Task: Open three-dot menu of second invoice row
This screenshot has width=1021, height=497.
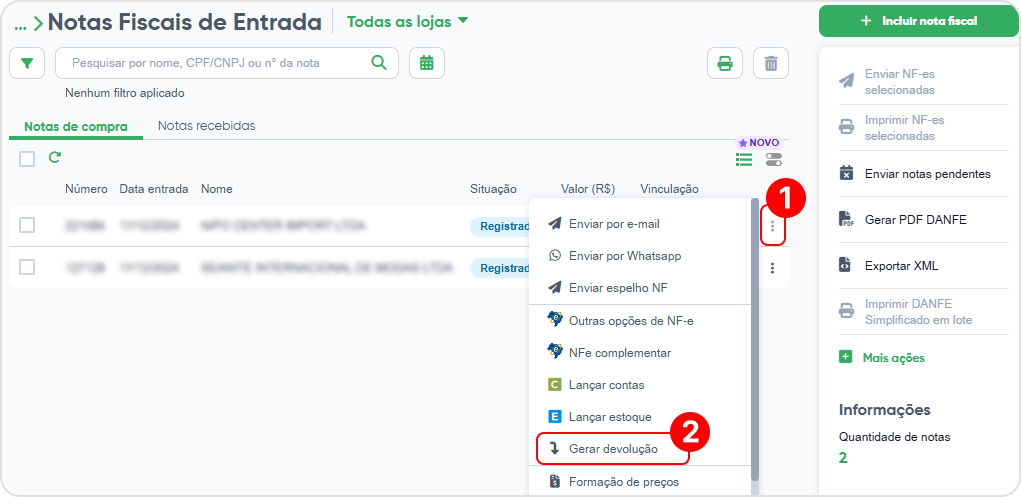Action: click(x=772, y=268)
